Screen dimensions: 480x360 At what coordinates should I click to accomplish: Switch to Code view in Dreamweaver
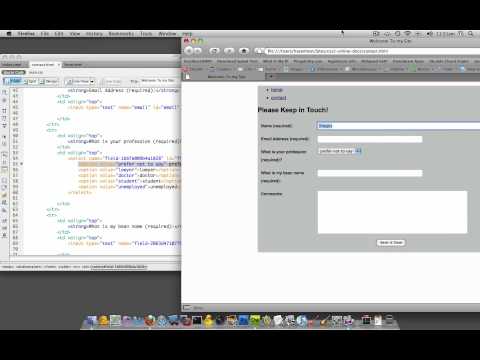pyautogui.click(x=12, y=81)
